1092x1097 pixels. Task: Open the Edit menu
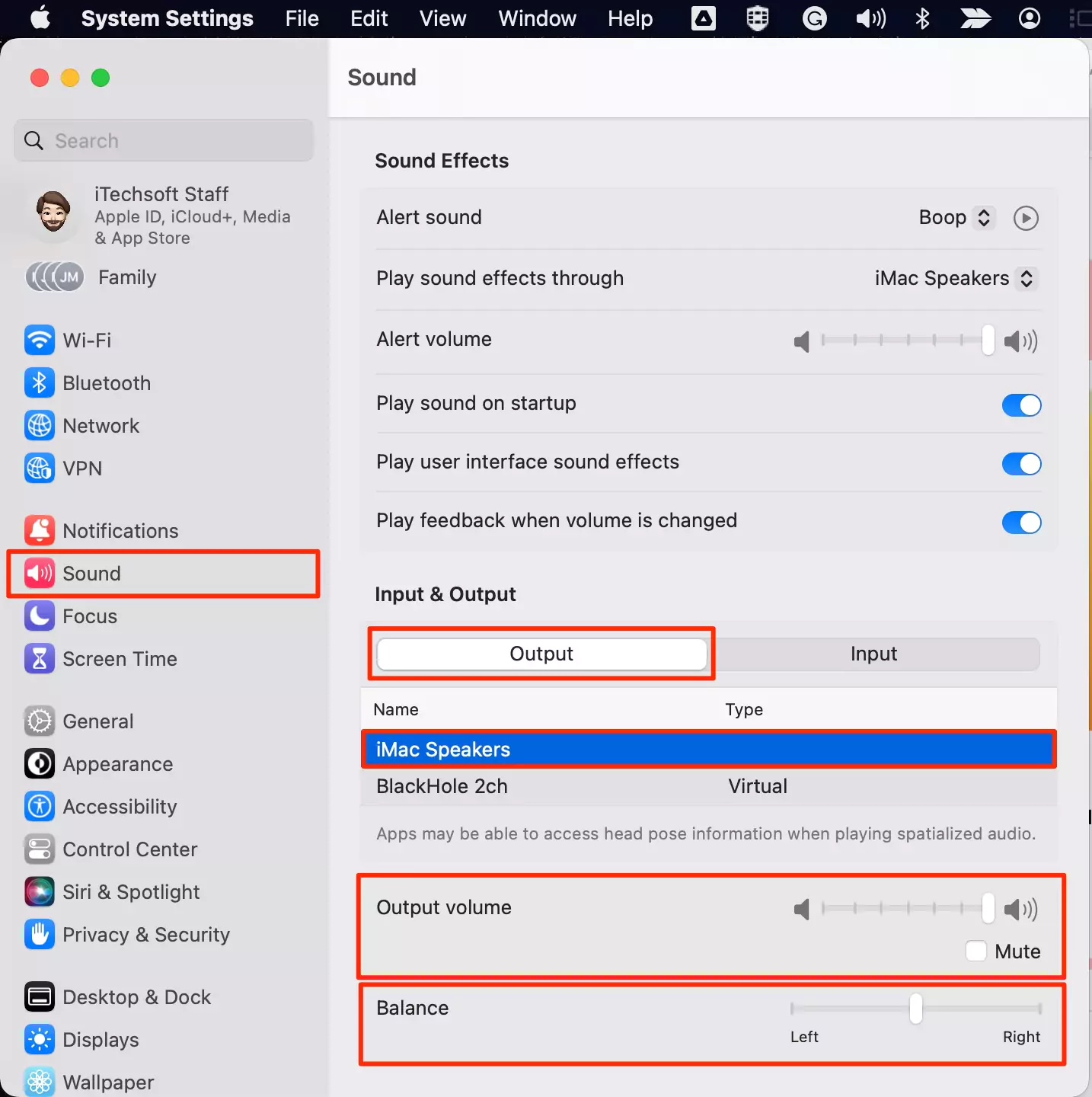[x=369, y=18]
